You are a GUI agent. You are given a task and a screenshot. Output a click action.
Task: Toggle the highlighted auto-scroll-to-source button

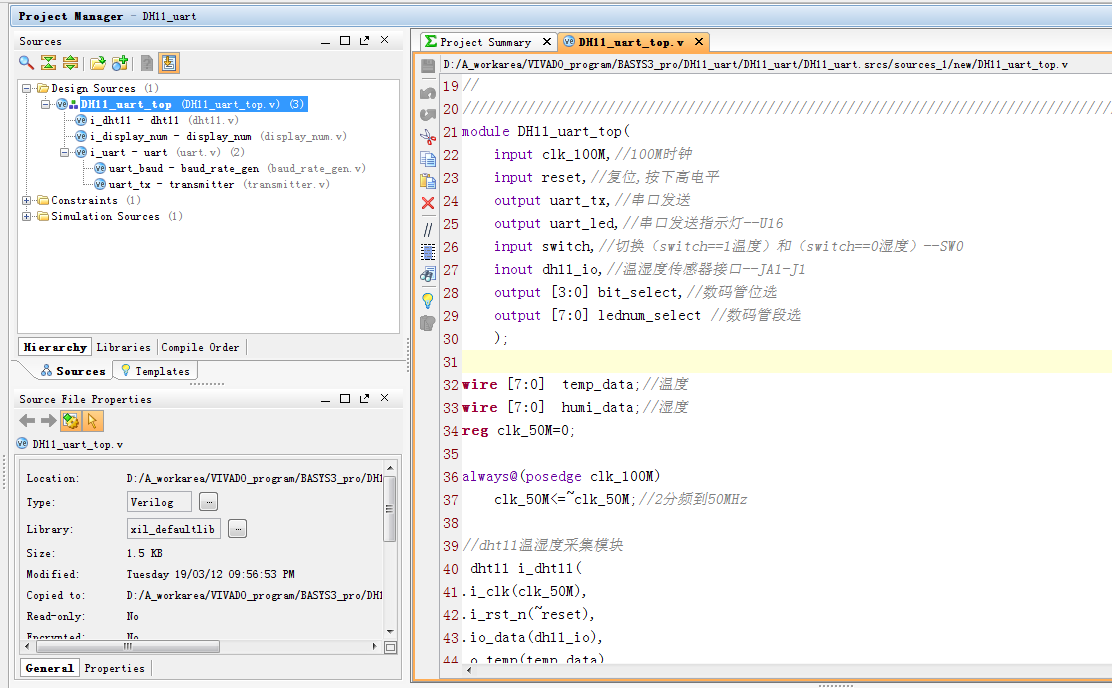click(x=168, y=63)
